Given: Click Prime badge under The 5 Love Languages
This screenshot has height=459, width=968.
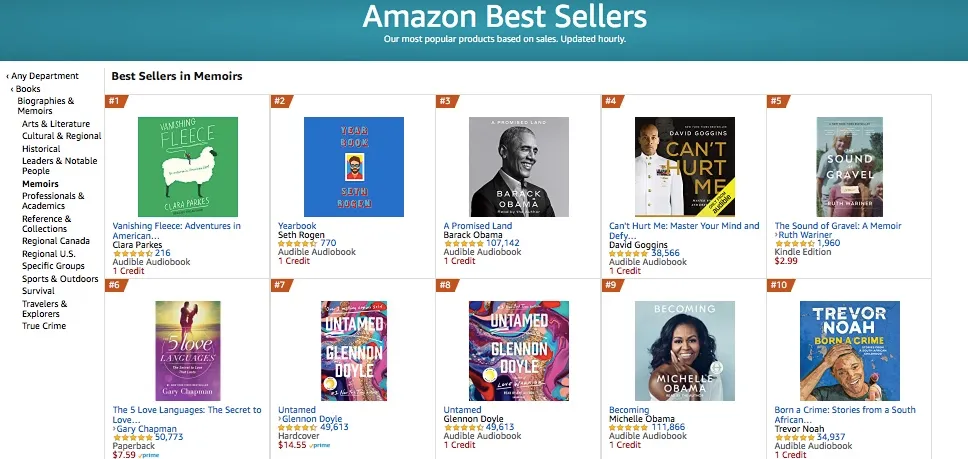Looking at the screenshot, I should (150, 455).
